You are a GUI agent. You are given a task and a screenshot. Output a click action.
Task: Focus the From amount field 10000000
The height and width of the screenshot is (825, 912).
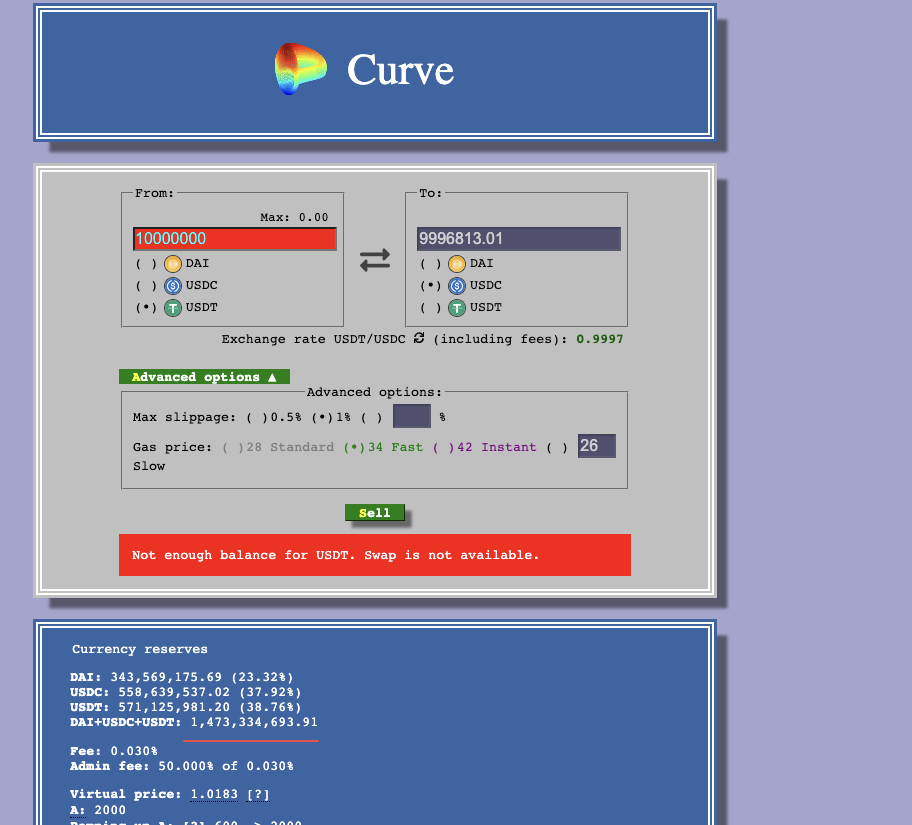tap(235, 239)
